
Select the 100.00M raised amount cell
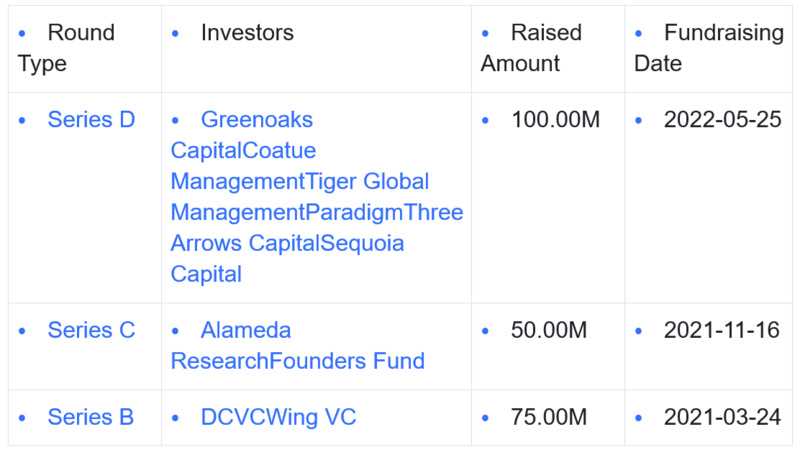click(555, 120)
